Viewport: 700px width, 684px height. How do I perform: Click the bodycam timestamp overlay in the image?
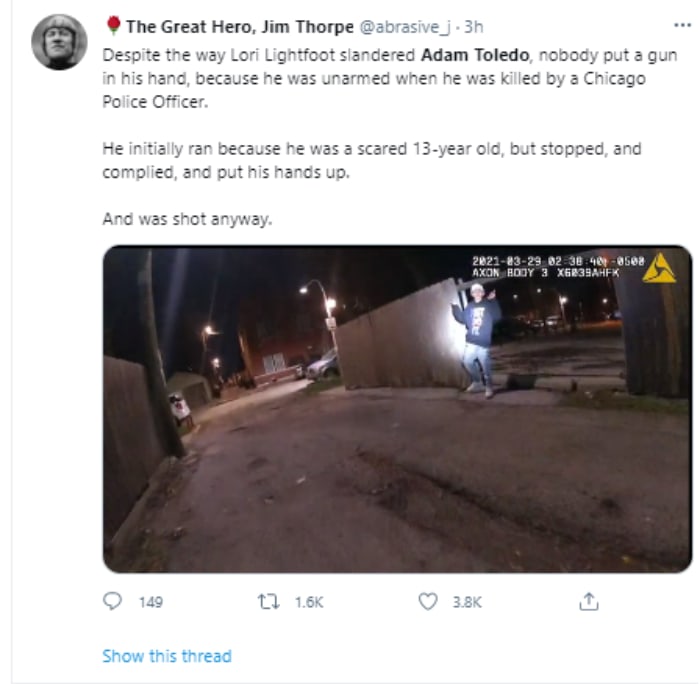[x=557, y=265]
